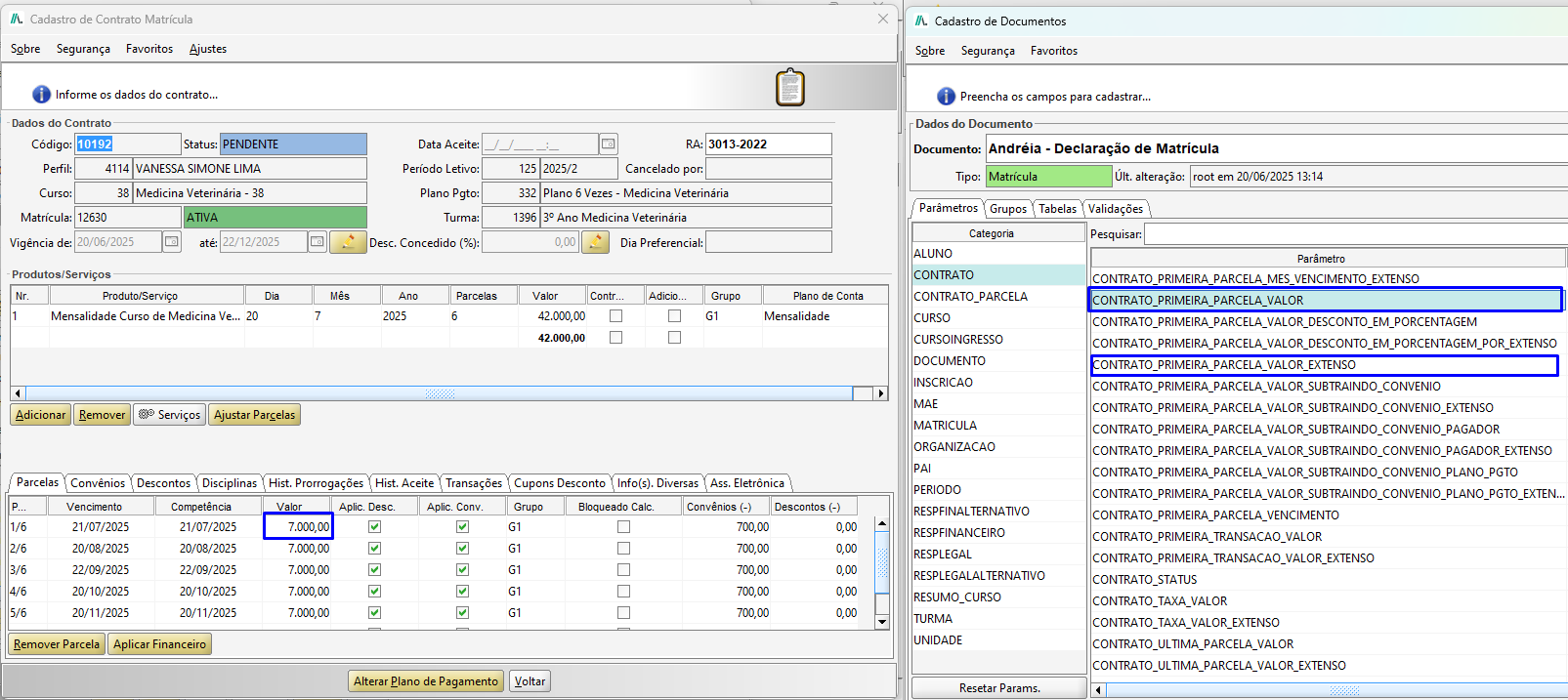Select CONTRATO_STATUS parameter
The height and width of the screenshot is (700, 1568).
pos(1329,580)
